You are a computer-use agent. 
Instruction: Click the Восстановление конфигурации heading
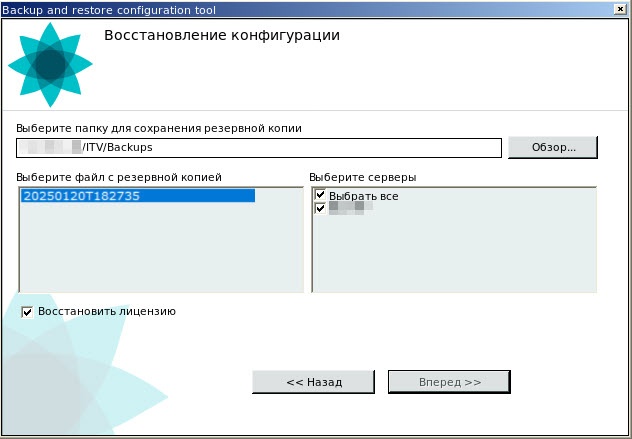(222, 35)
